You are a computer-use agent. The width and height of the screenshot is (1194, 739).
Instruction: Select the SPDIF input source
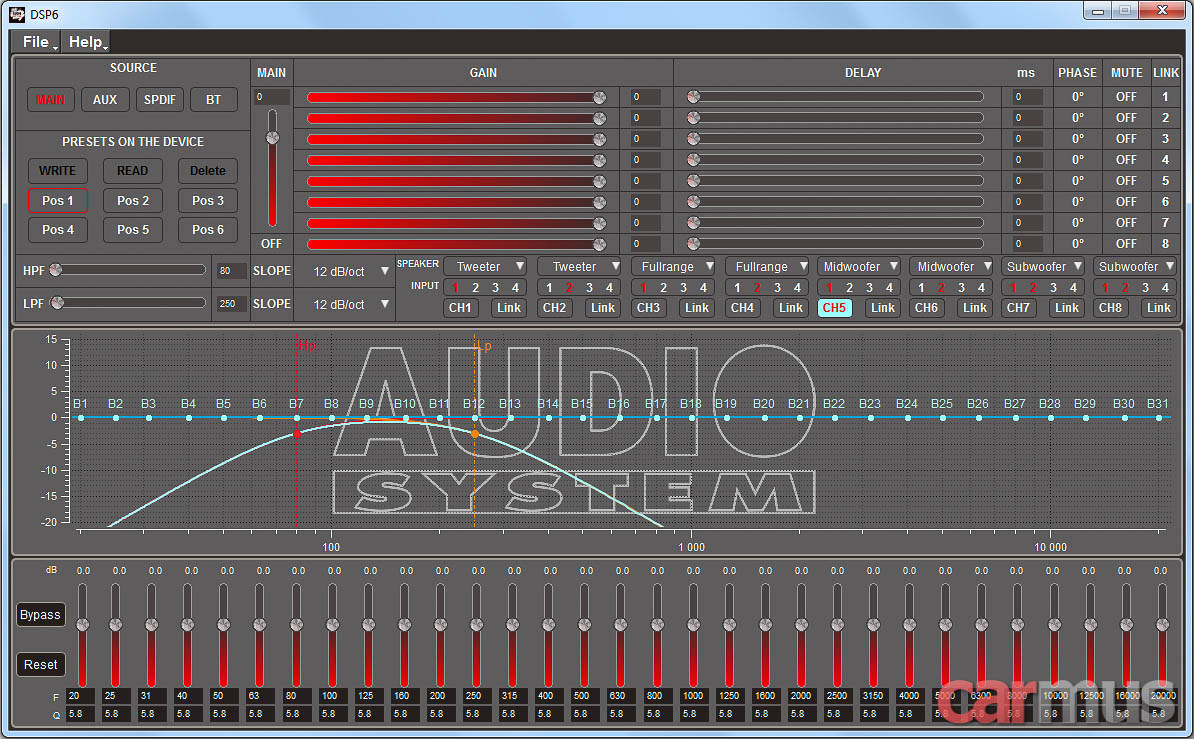coord(159,99)
